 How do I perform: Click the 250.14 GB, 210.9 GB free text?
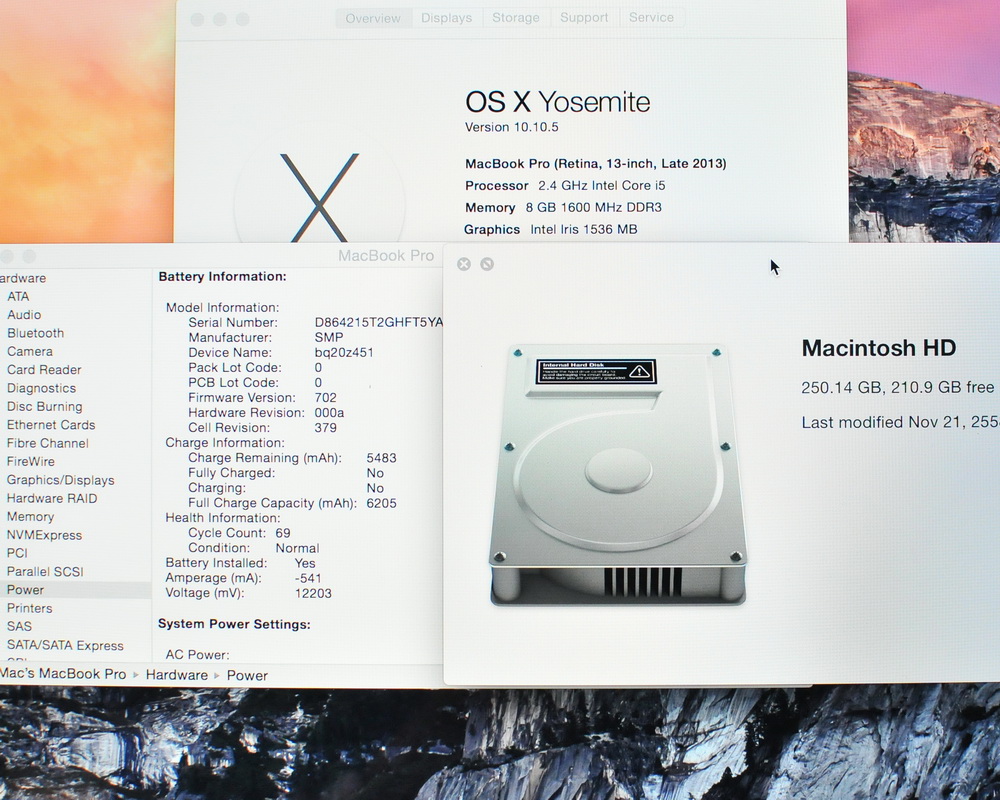click(897, 387)
